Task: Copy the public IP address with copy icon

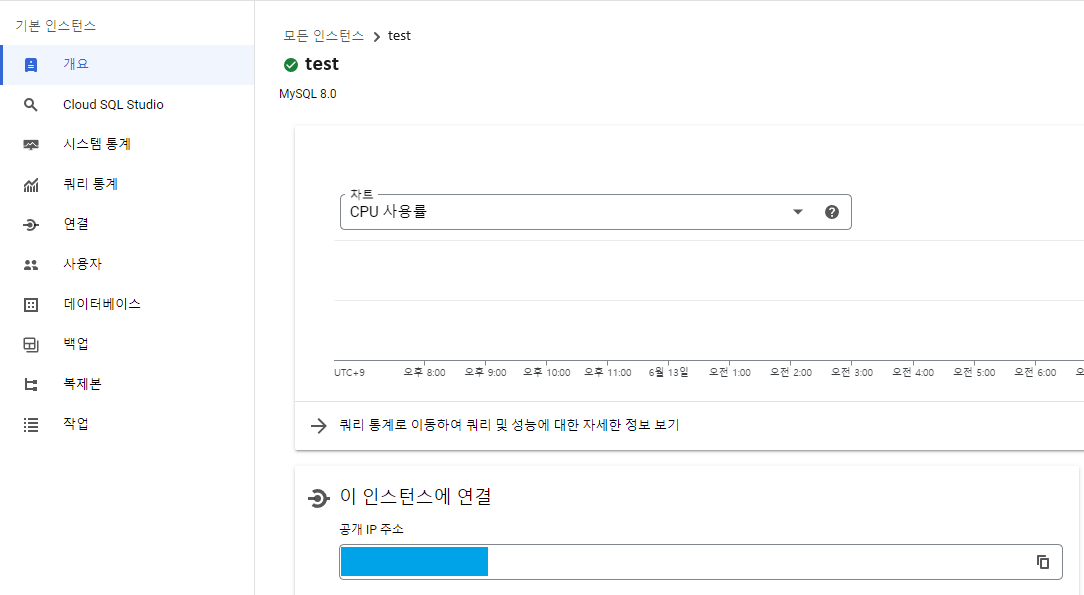Action: click(x=1043, y=562)
